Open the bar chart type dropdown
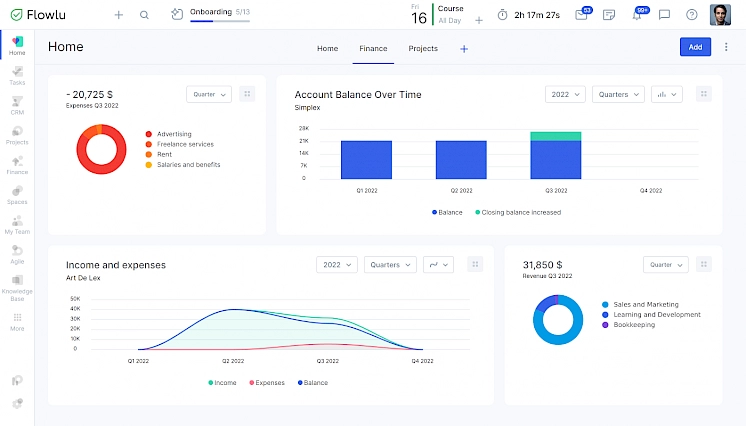 667,94
